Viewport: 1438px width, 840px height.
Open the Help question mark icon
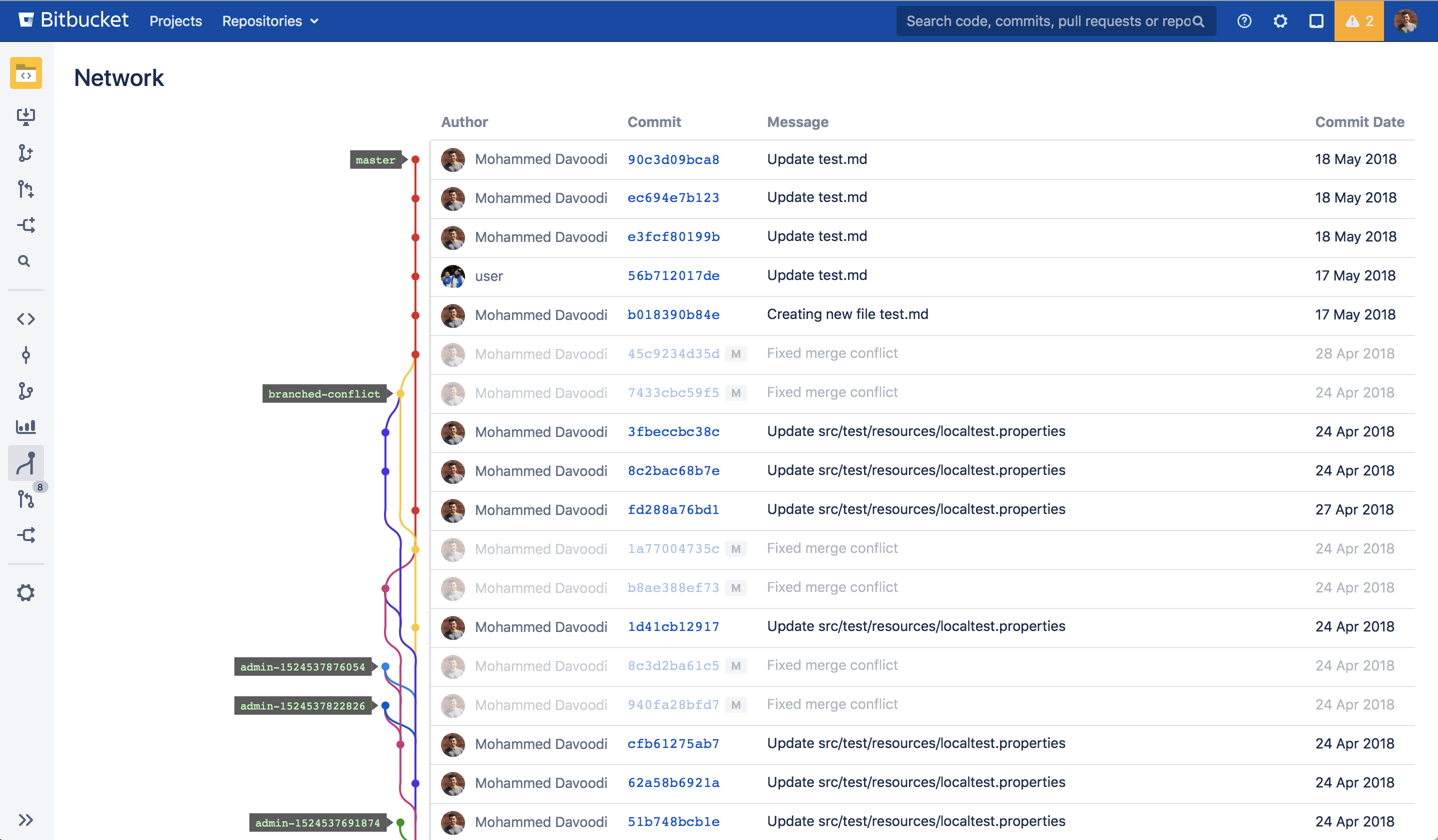(x=1244, y=21)
